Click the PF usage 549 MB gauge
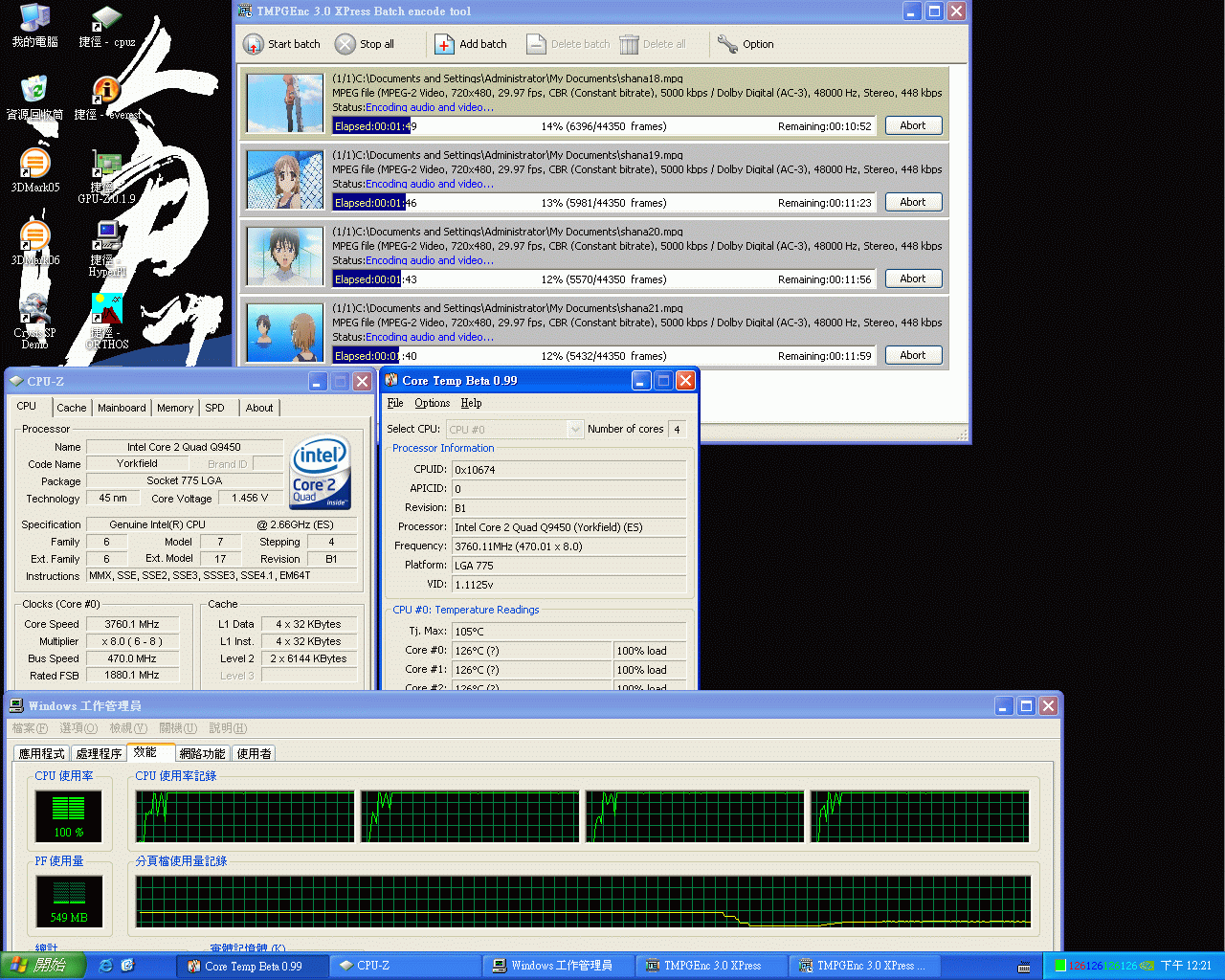 tap(69, 901)
